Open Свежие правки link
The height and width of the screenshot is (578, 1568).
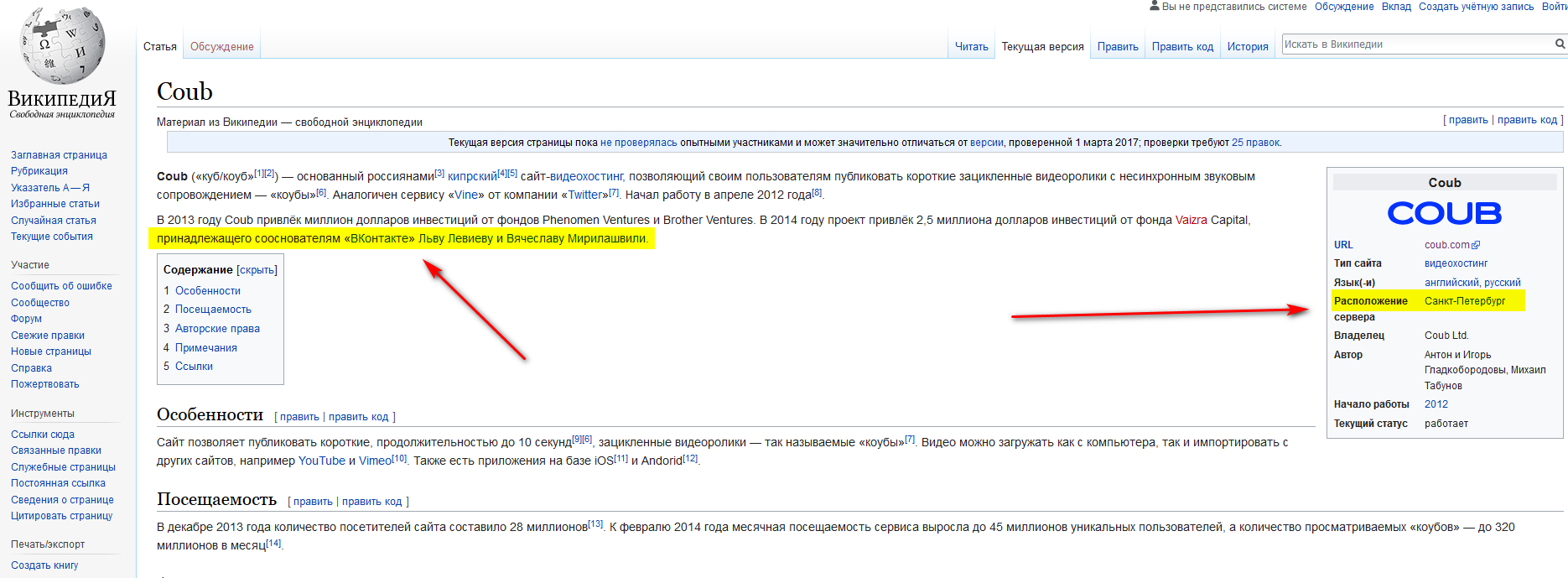48,336
